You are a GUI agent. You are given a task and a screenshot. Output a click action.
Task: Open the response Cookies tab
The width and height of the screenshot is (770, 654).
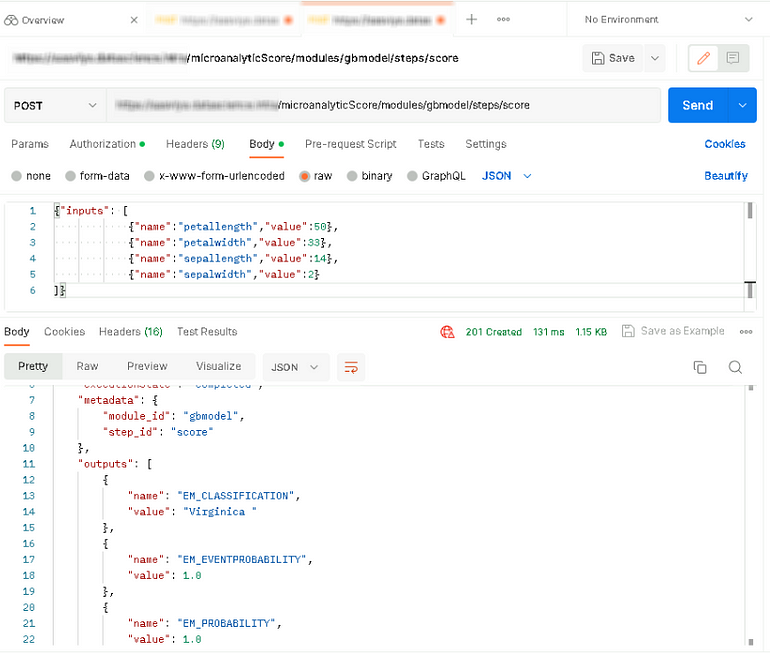tap(64, 332)
